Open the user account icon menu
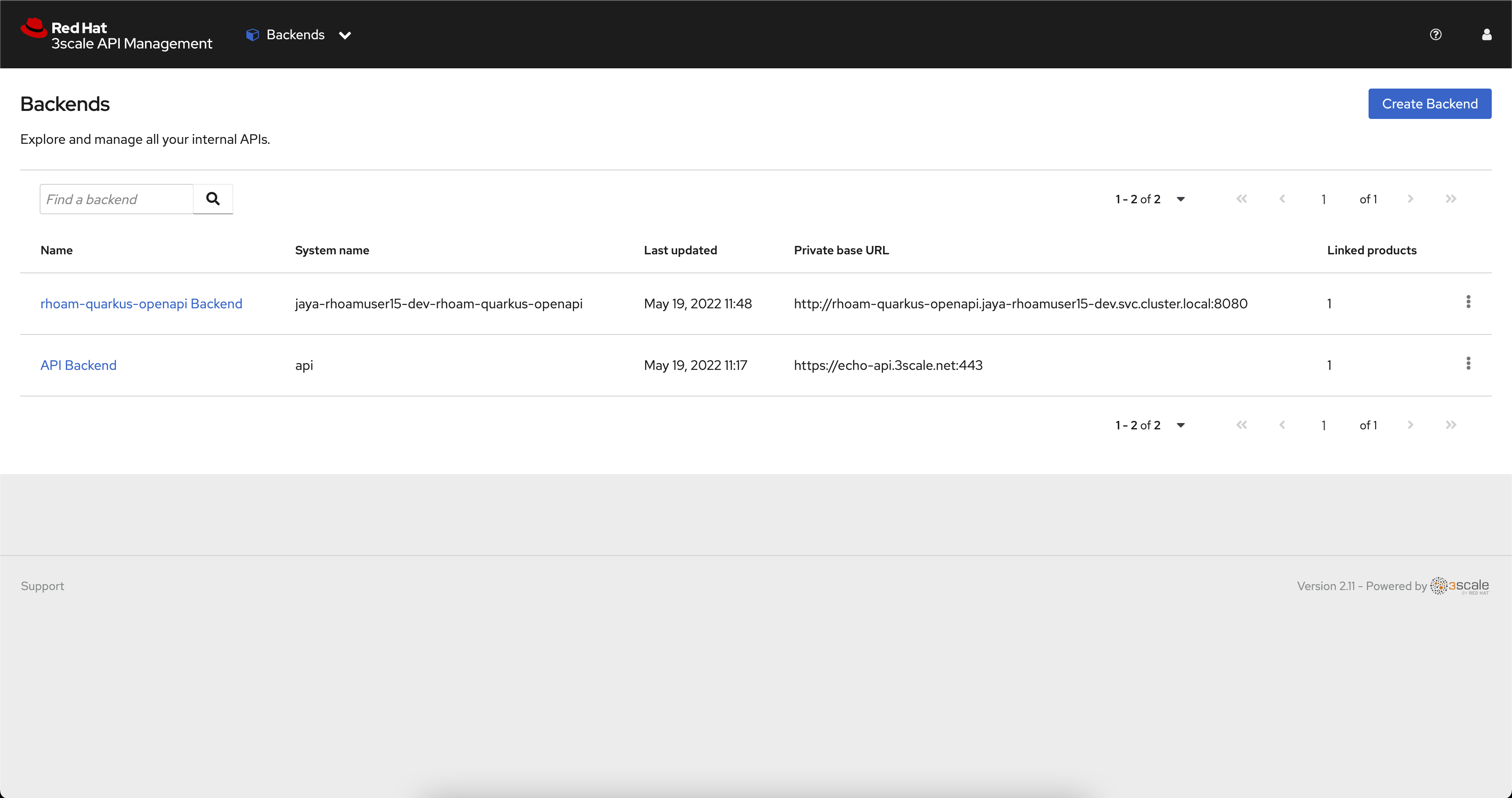This screenshot has width=1512, height=798. (1486, 35)
